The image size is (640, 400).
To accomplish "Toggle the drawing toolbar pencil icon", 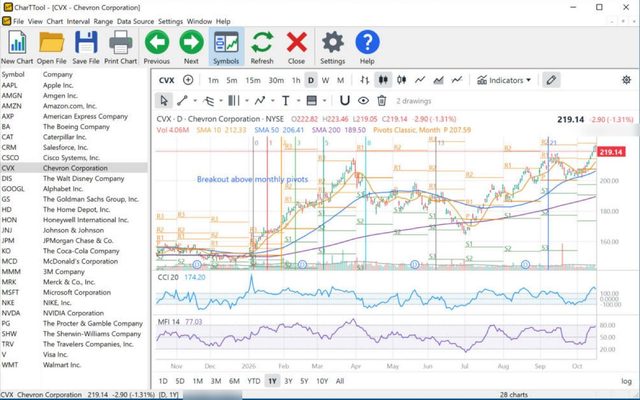I will (551, 80).
